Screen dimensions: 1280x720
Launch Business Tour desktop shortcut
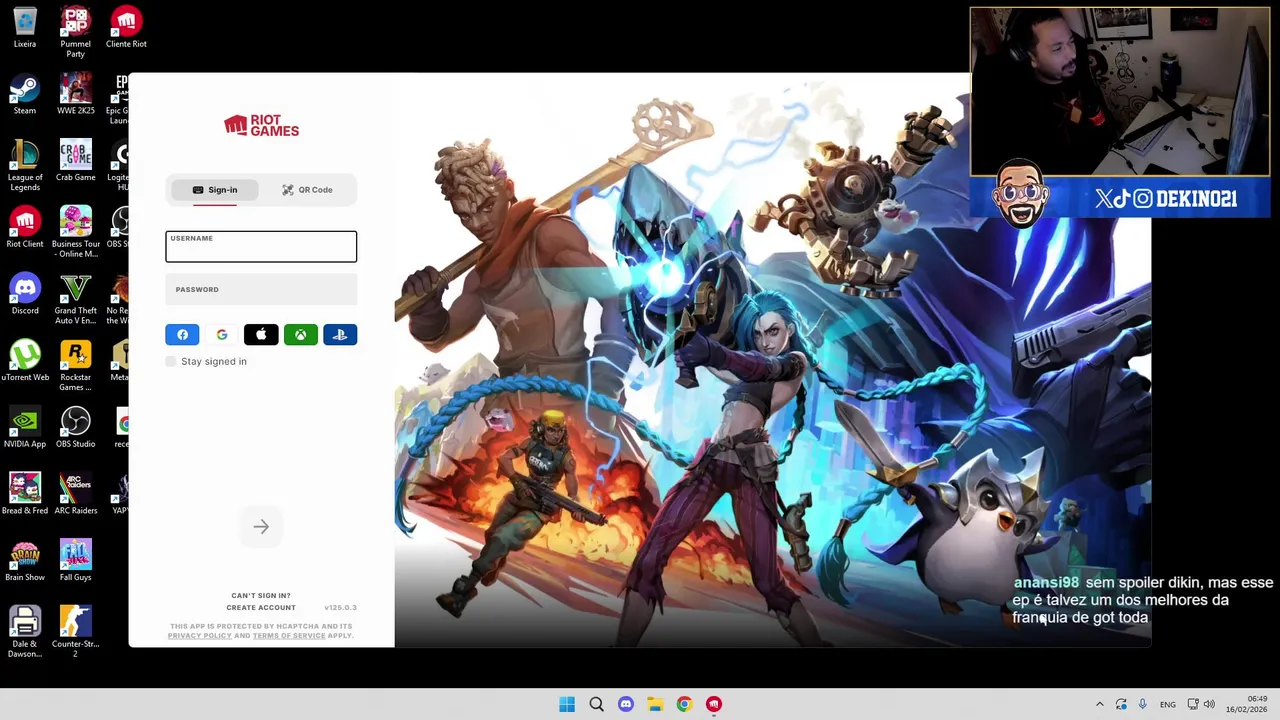(76, 232)
